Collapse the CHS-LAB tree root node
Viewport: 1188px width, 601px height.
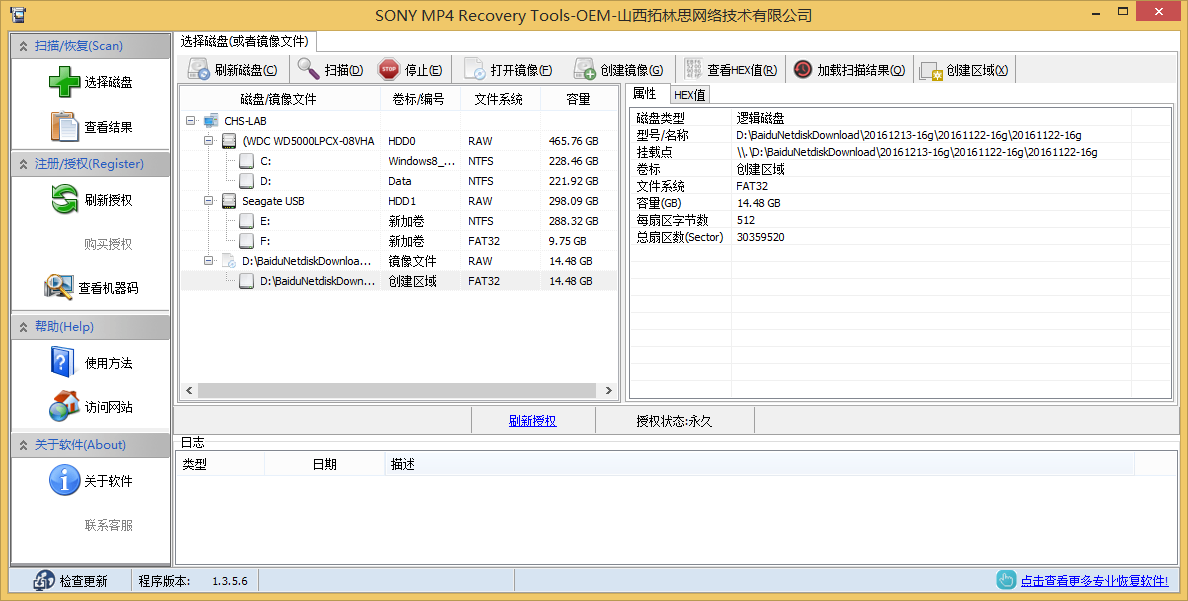click(190, 121)
